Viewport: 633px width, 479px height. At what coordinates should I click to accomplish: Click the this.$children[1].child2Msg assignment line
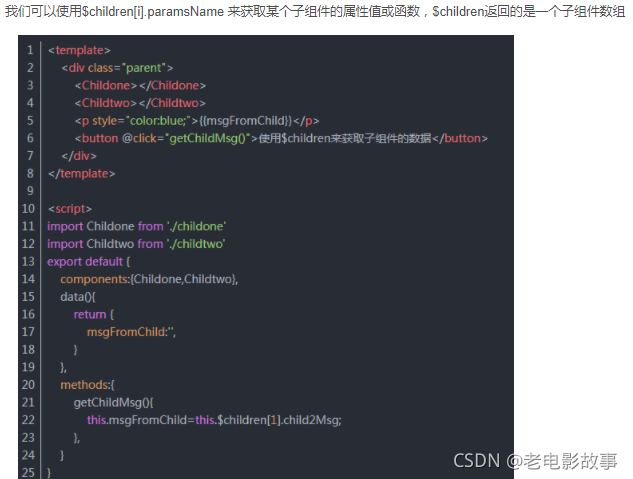tap(214, 420)
